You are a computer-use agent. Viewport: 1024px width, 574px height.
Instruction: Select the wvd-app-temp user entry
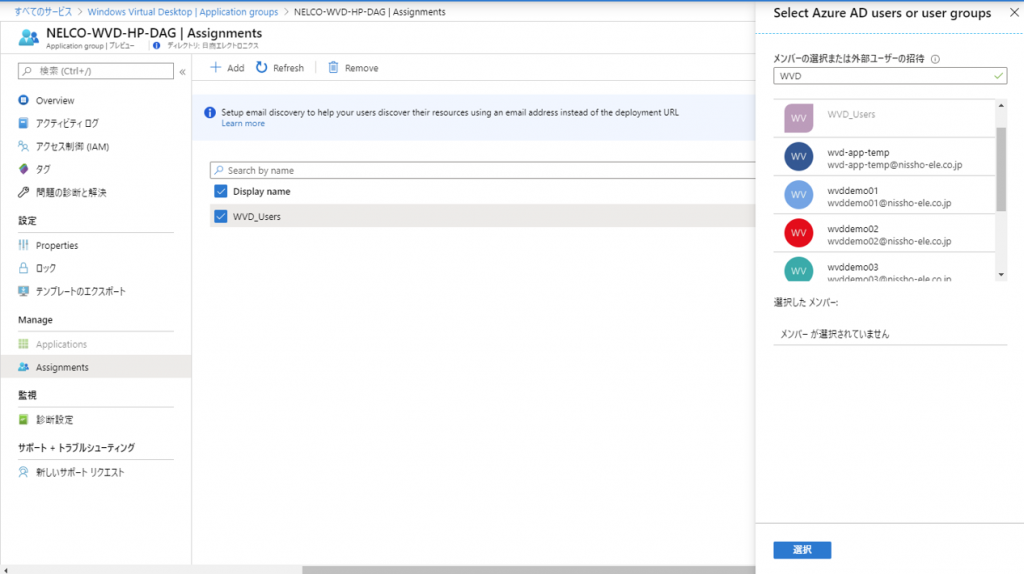point(880,158)
